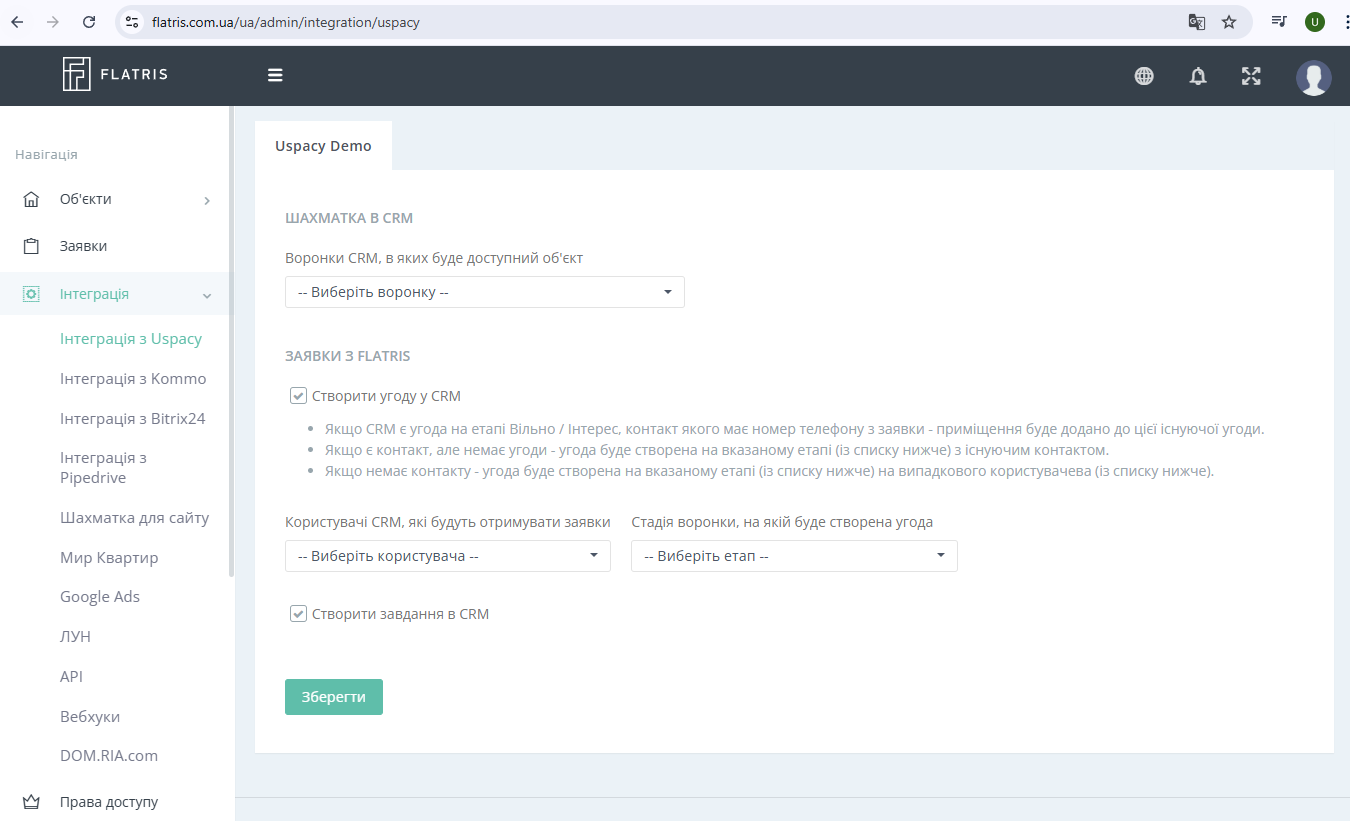This screenshot has height=821, width=1350.
Task: Open ЛУН integration
Action: point(75,637)
